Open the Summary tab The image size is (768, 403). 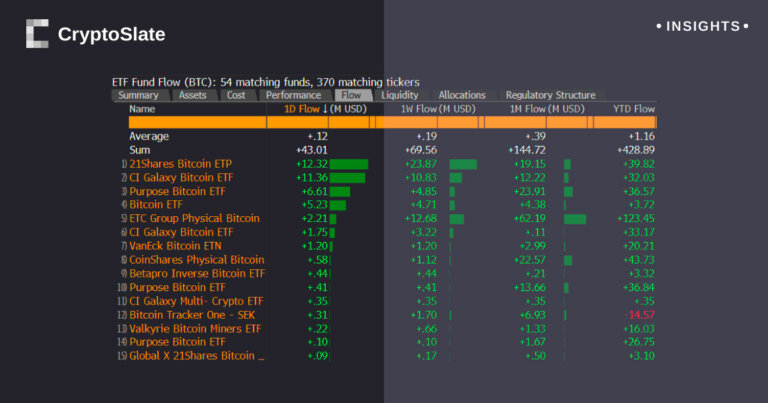tap(138, 95)
